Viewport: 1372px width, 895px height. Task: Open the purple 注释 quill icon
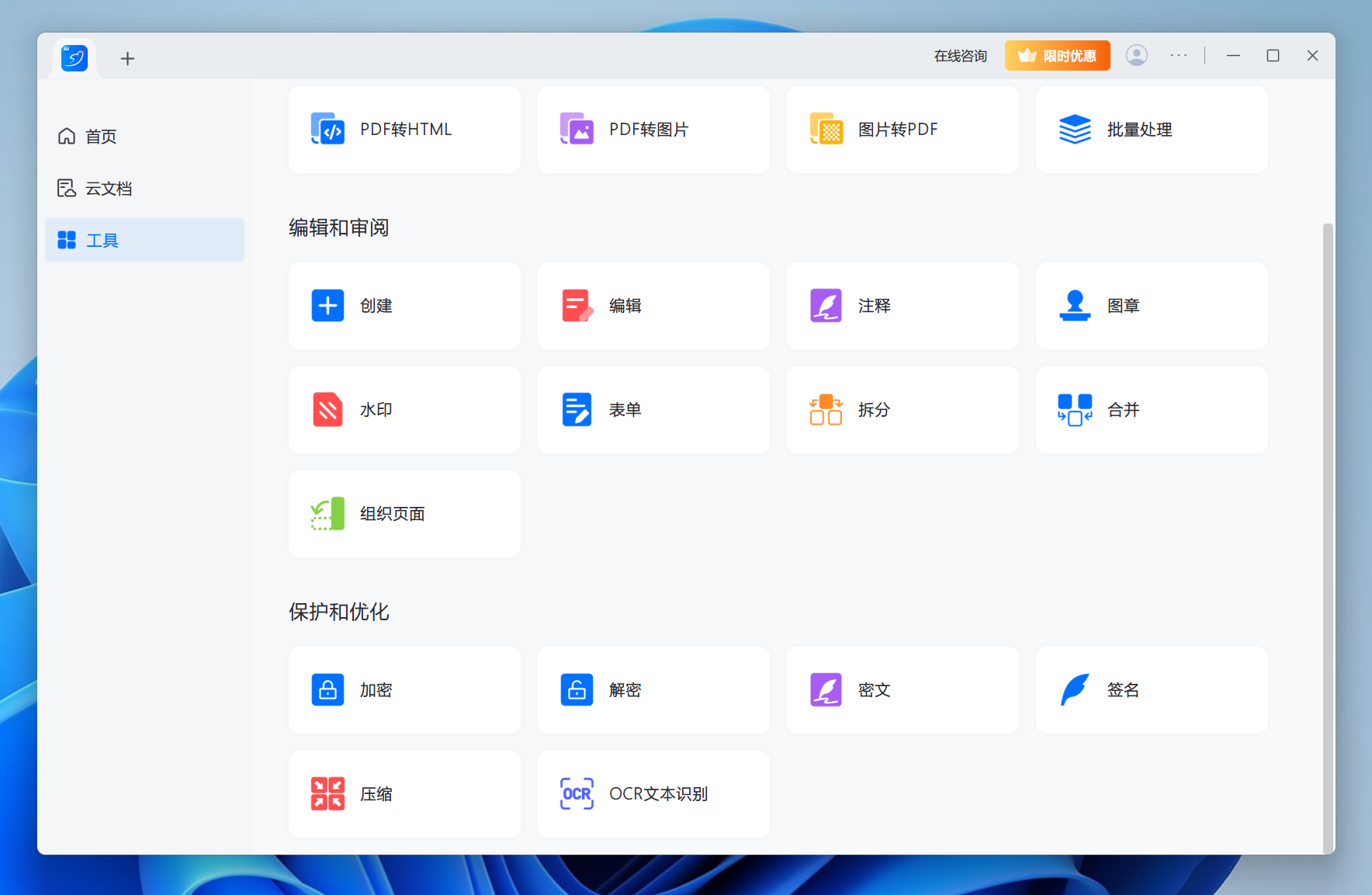826,305
